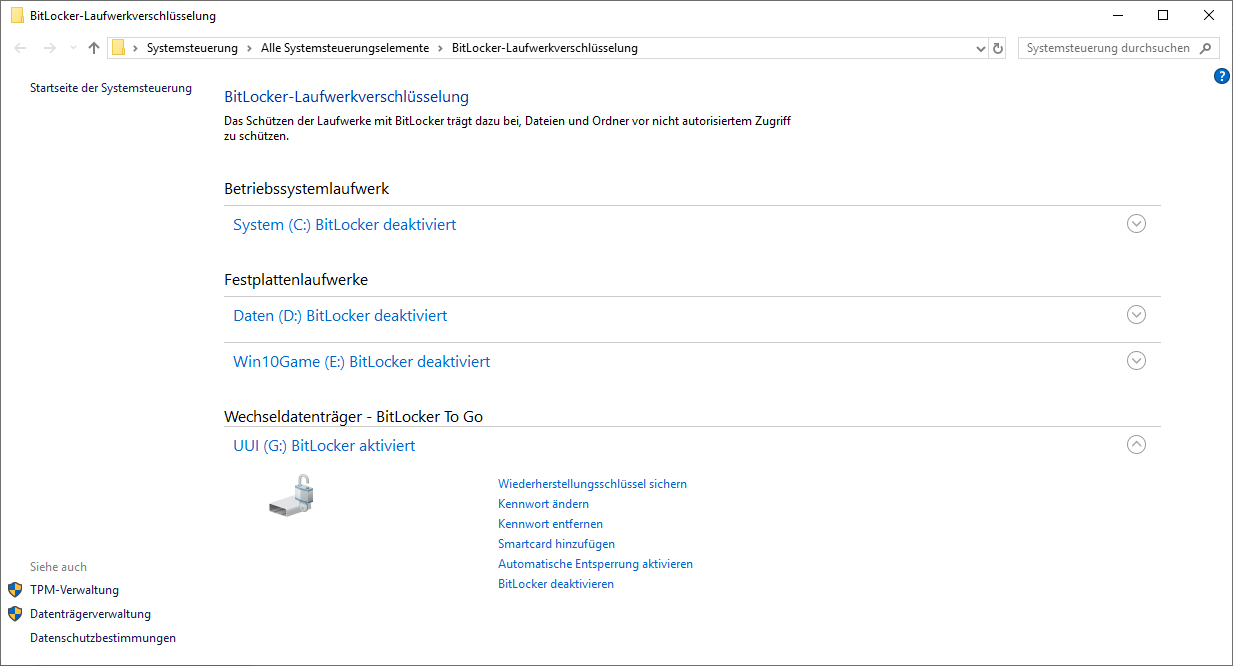Expand the Daten (D:) drive section
The width and height of the screenshot is (1233, 666).
(1136, 315)
